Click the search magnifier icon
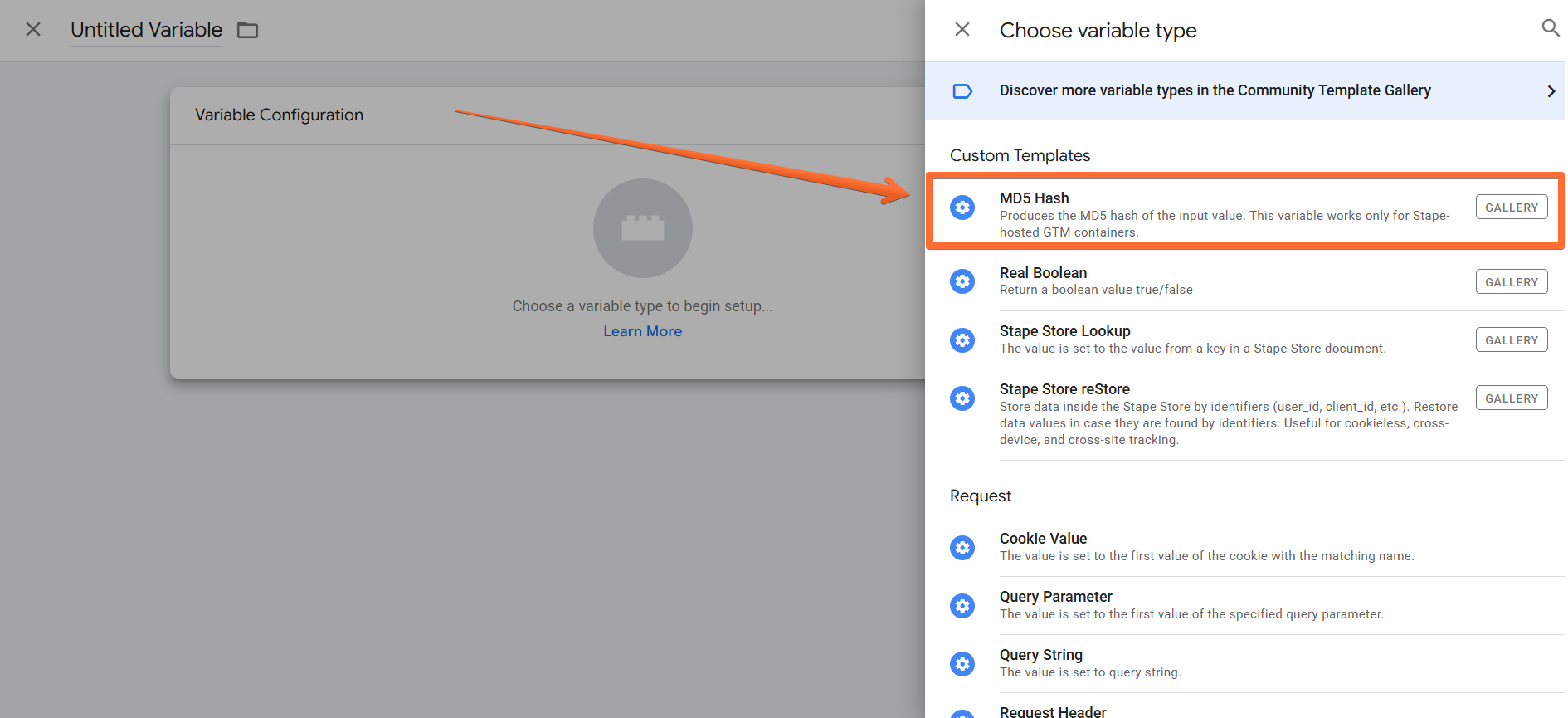Image resolution: width=1568 pixels, height=718 pixels. 1550,28
